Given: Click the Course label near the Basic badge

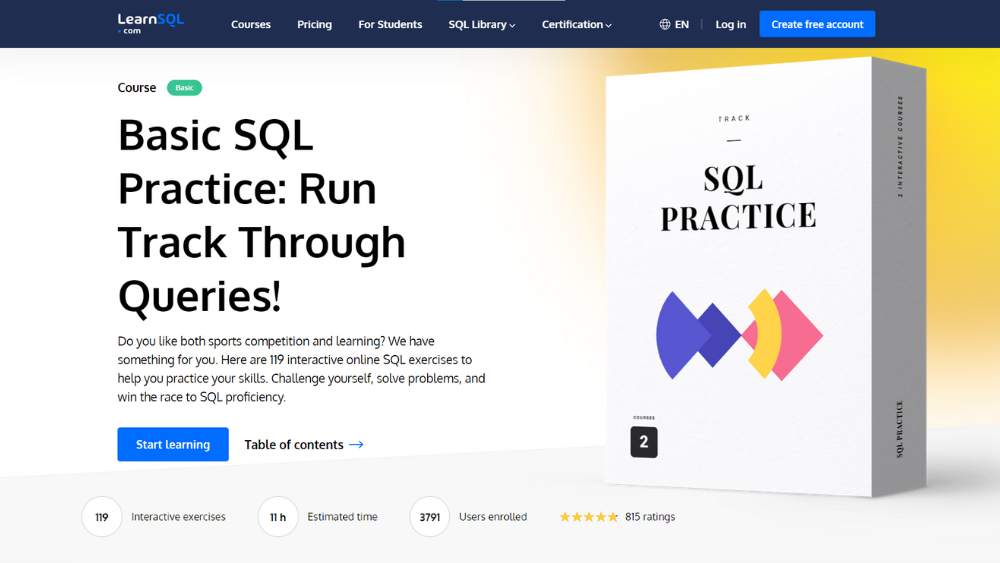Looking at the screenshot, I should point(136,87).
